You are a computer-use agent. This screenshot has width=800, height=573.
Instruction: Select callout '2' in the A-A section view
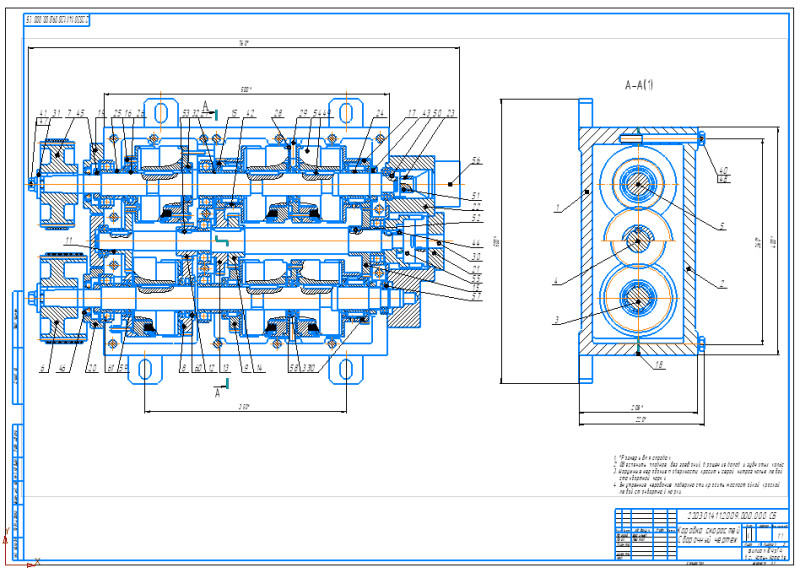point(722,284)
